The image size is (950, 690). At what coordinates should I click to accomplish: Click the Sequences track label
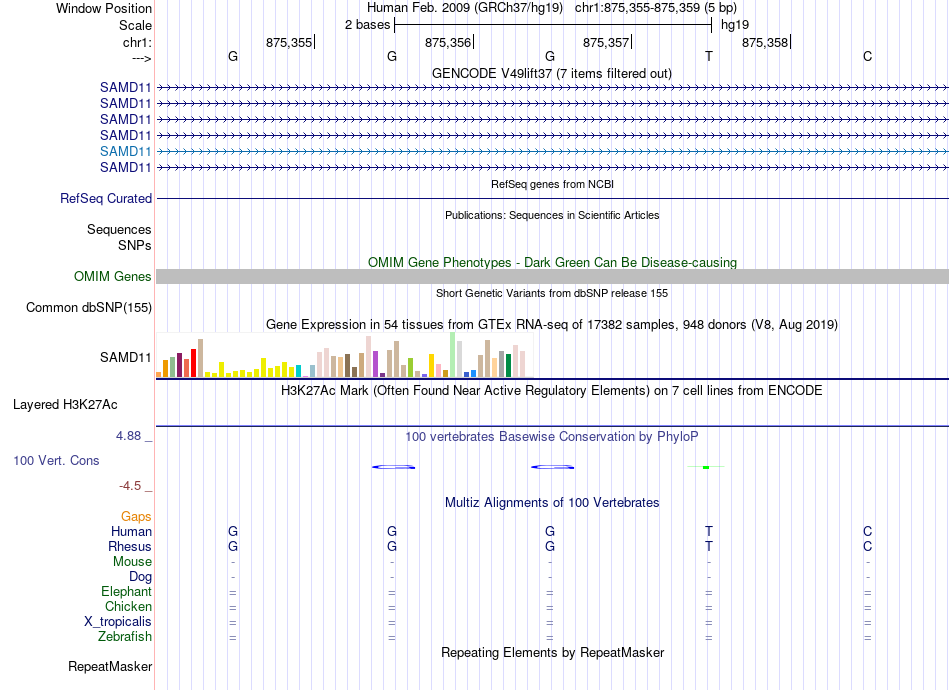[119, 230]
